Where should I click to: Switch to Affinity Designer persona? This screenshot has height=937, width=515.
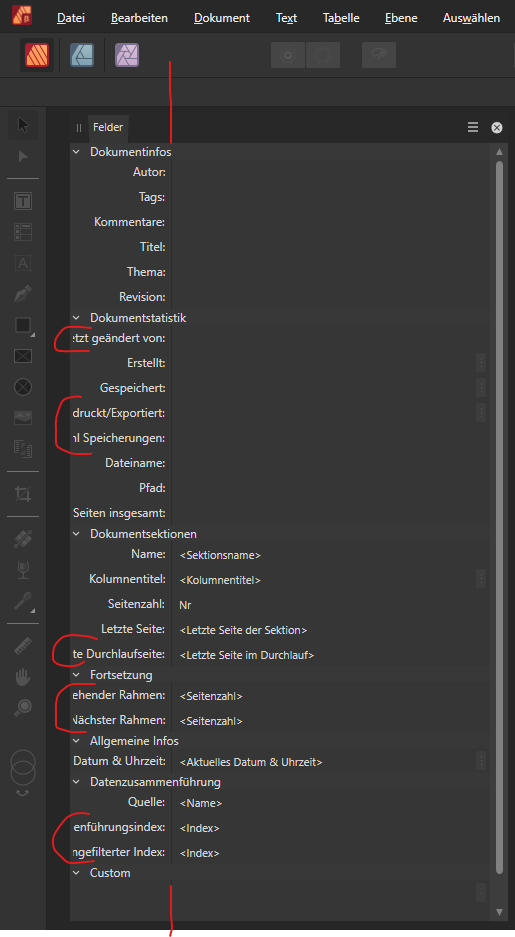click(x=82, y=55)
